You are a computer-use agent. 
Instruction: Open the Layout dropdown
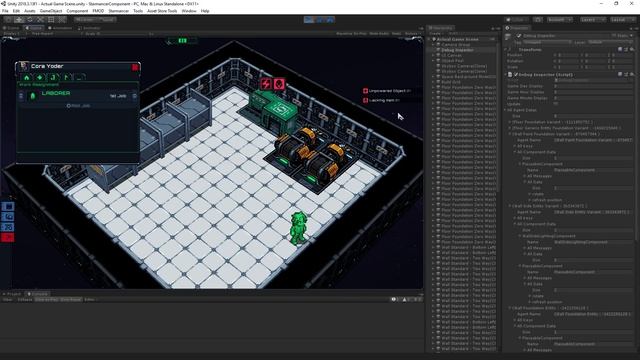point(622,20)
